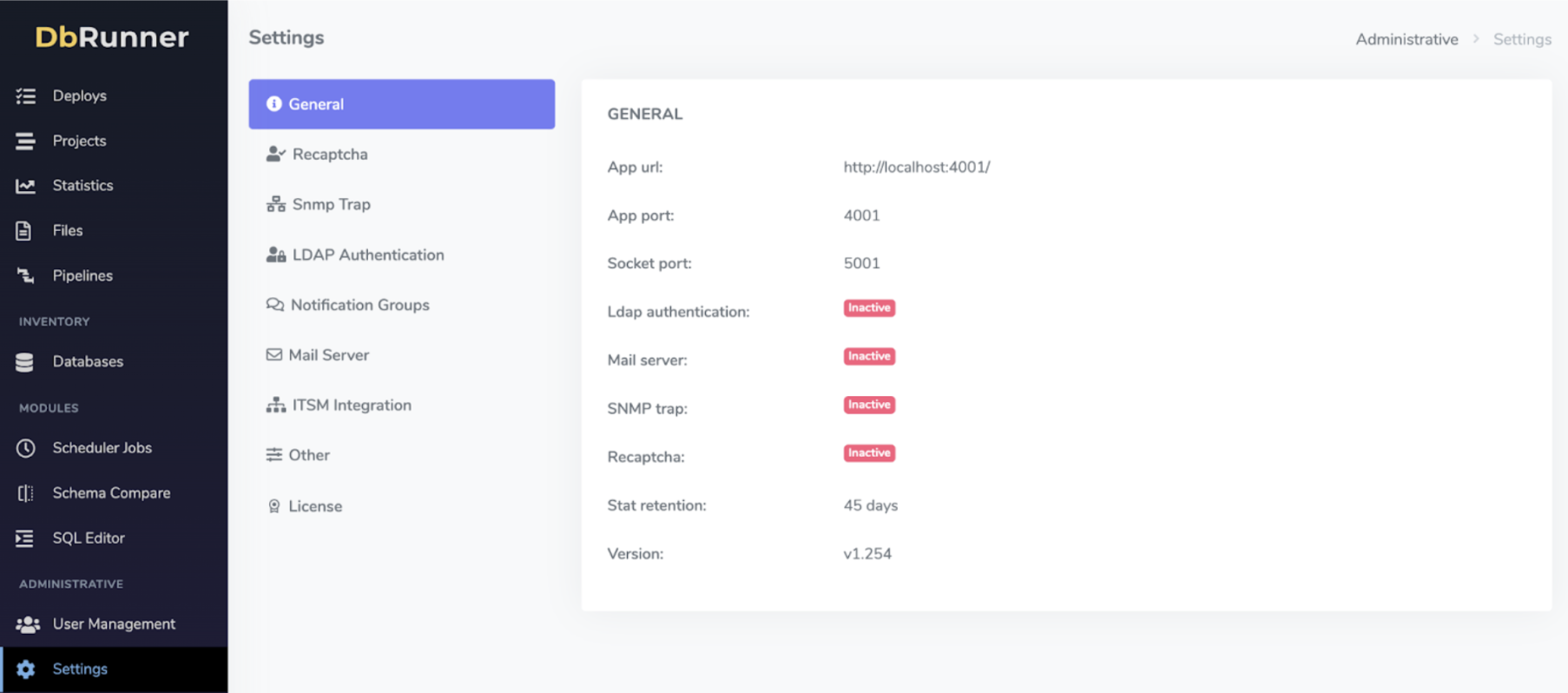
Task: Open the Projects page
Action: [79, 141]
